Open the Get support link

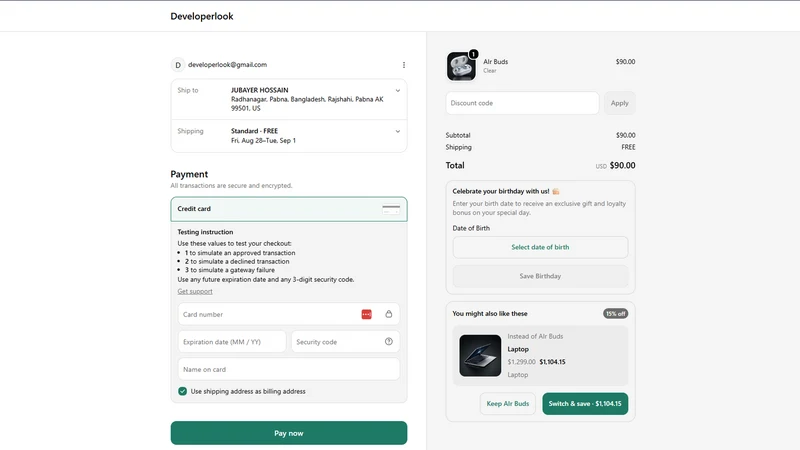[x=195, y=291]
